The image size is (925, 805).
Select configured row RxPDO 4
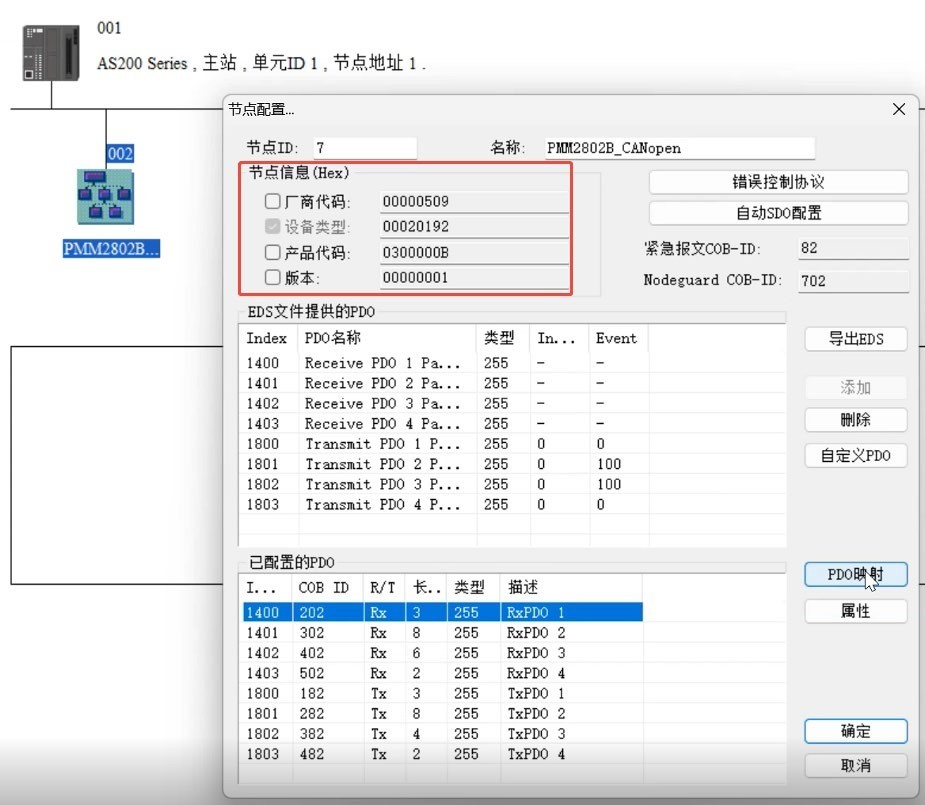click(x=442, y=673)
